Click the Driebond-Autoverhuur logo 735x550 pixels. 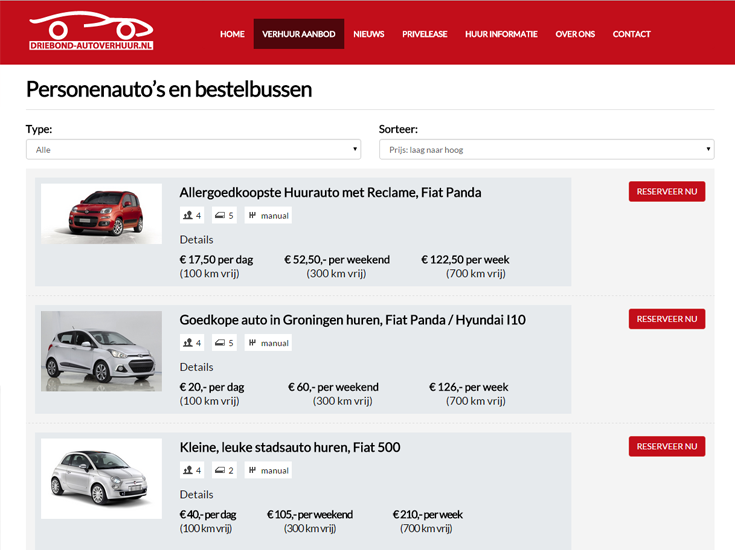[91, 30]
